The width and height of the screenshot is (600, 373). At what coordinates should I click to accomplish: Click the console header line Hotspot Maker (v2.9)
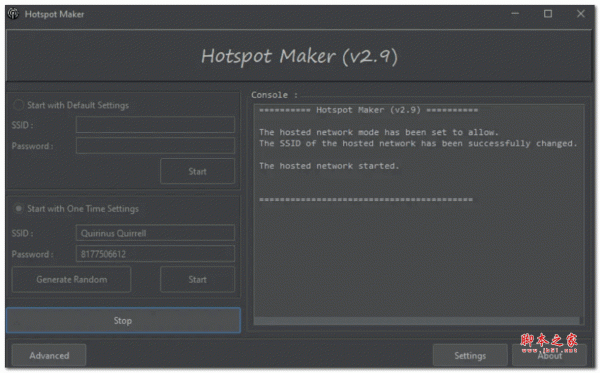point(368,110)
